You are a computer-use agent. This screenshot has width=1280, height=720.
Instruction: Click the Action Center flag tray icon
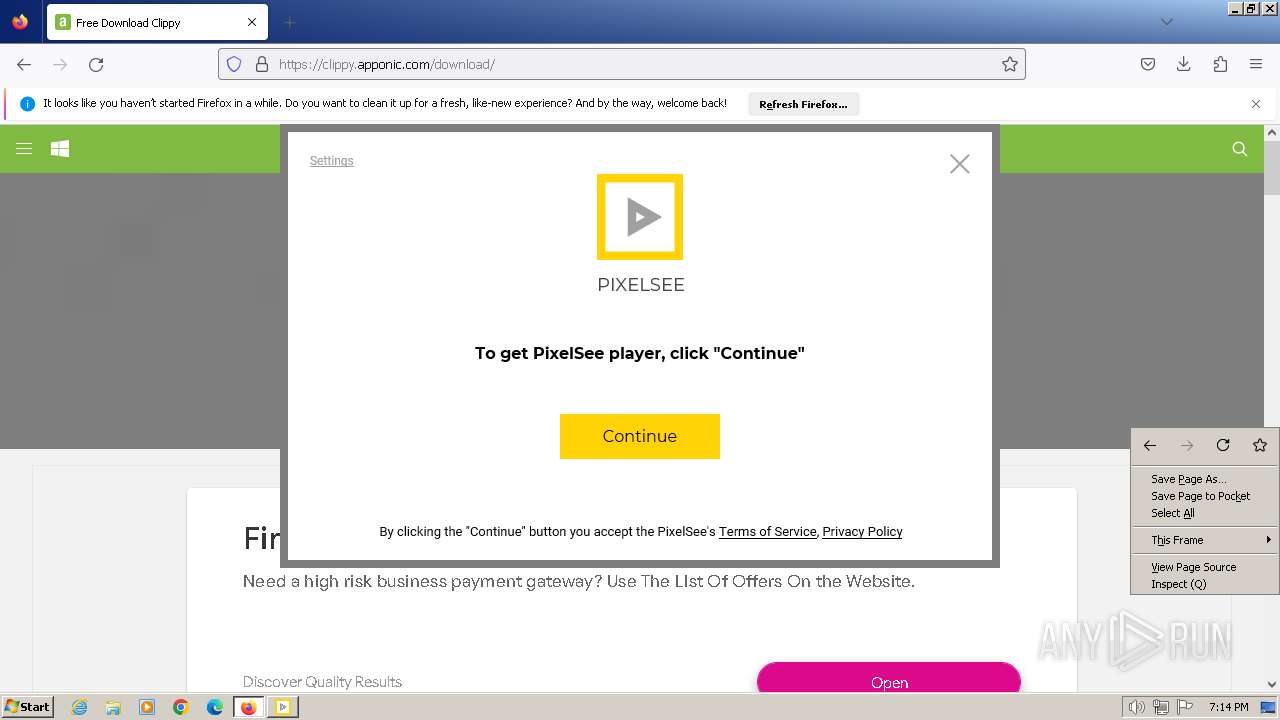click(1185, 707)
